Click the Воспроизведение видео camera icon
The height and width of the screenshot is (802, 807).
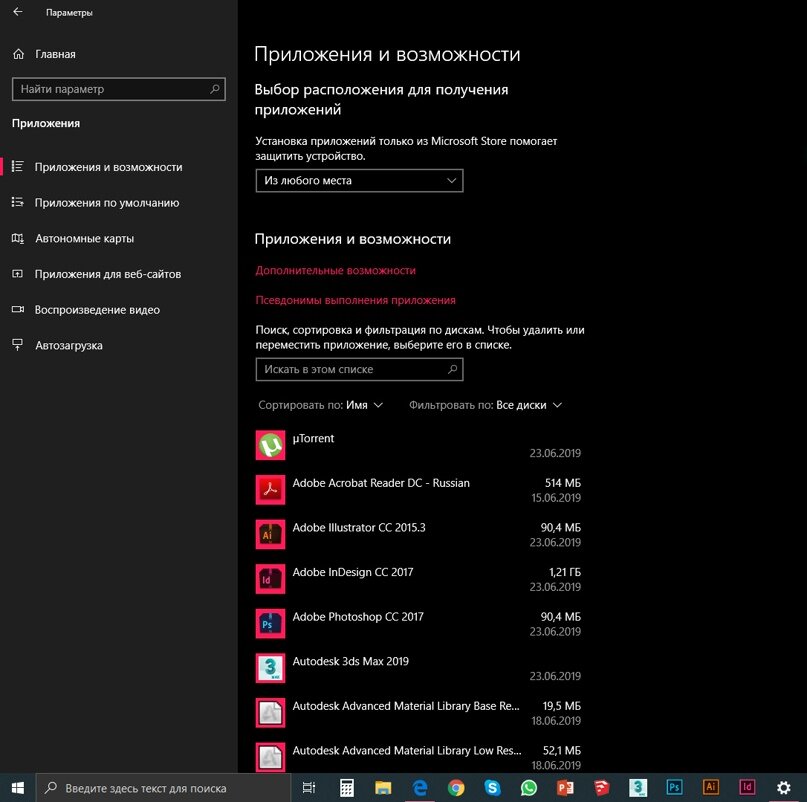pyautogui.click(x=17, y=309)
